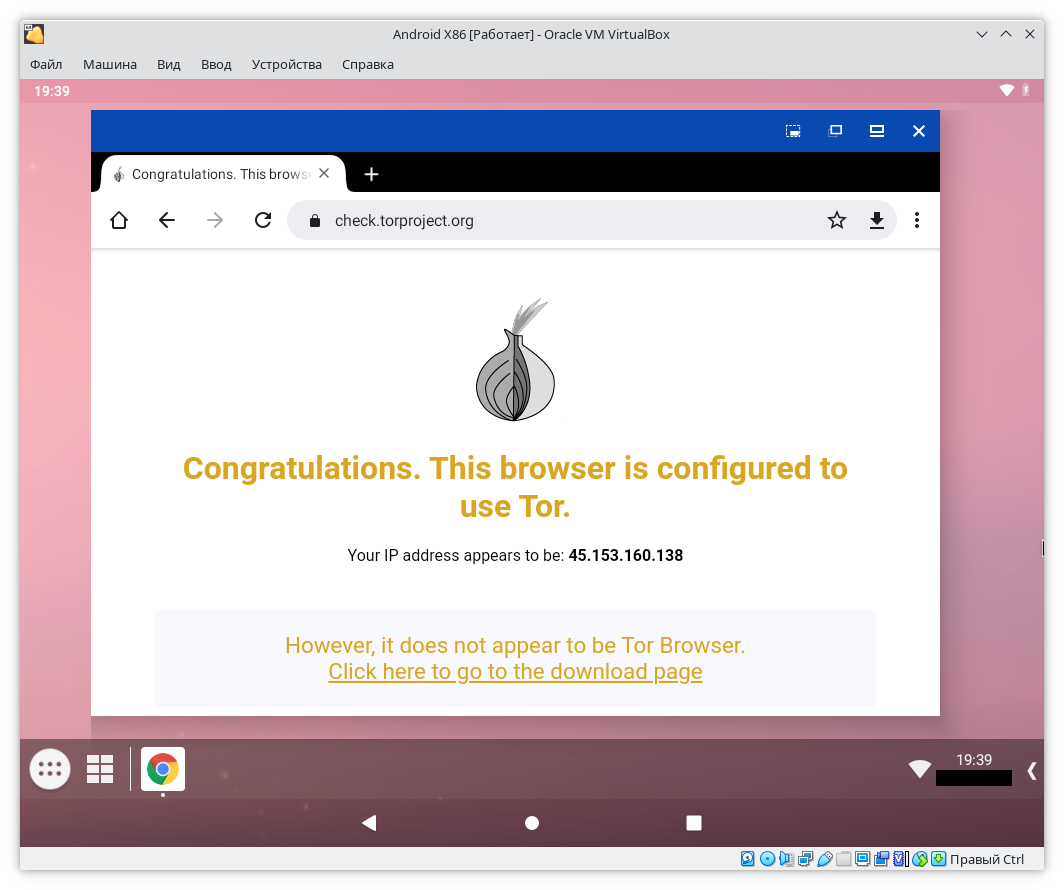Select the Congratulations browser tab
Image resolution: width=1064 pixels, height=890 pixels.
point(215,174)
